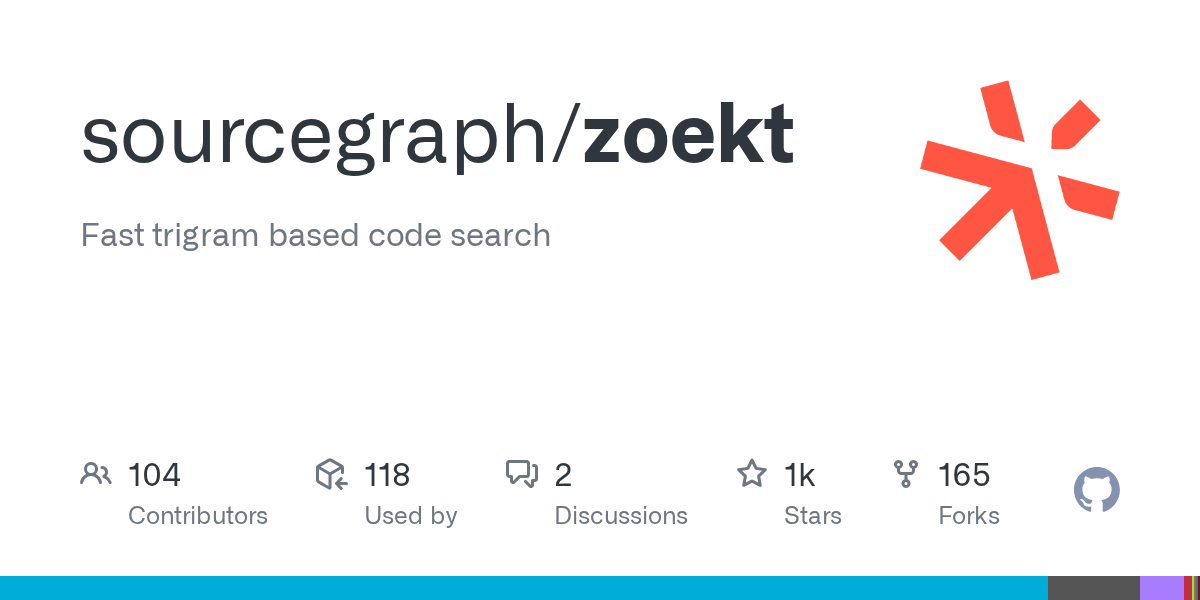Click the 104 contributors count
The image size is (1200, 600).
154,475
